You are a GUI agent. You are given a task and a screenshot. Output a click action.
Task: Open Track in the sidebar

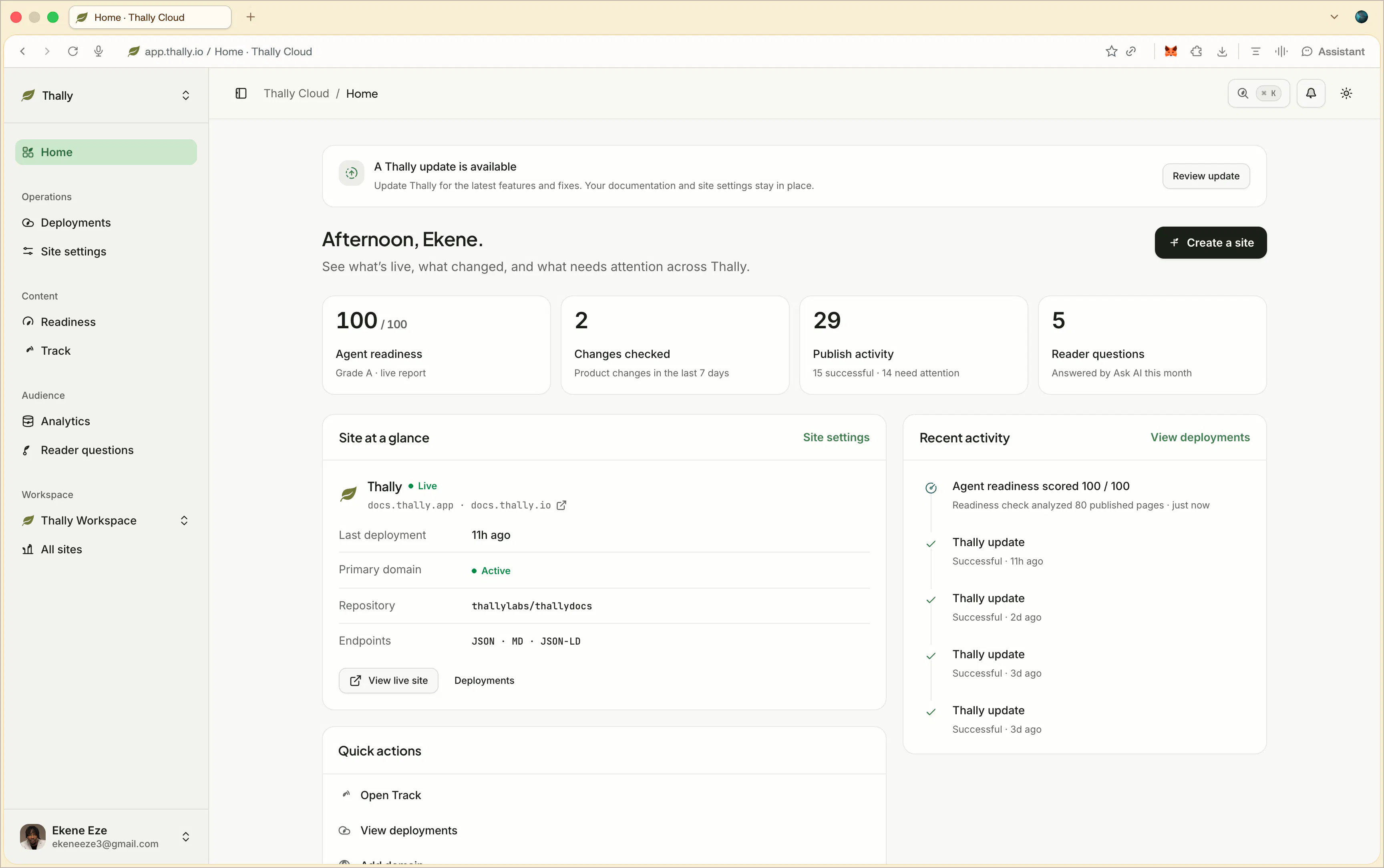pos(106,351)
